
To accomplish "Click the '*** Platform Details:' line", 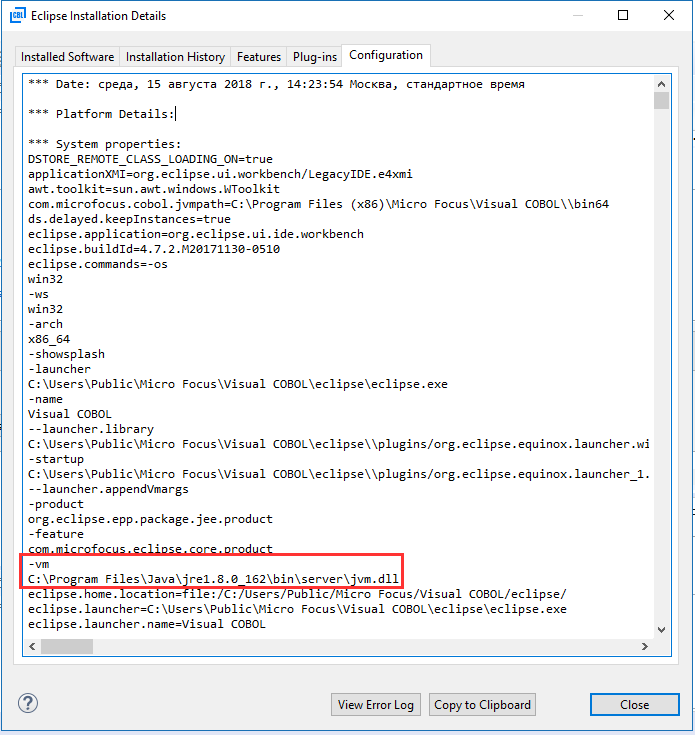I will point(101,114).
